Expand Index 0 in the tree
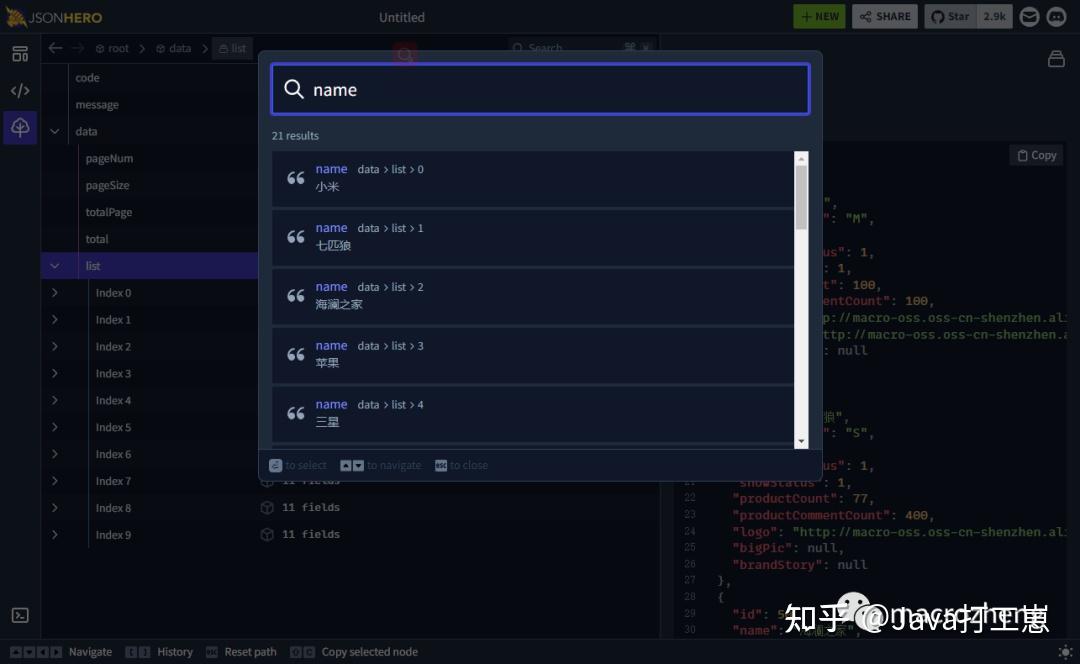The width and height of the screenshot is (1080, 664). pyautogui.click(x=55, y=292)
